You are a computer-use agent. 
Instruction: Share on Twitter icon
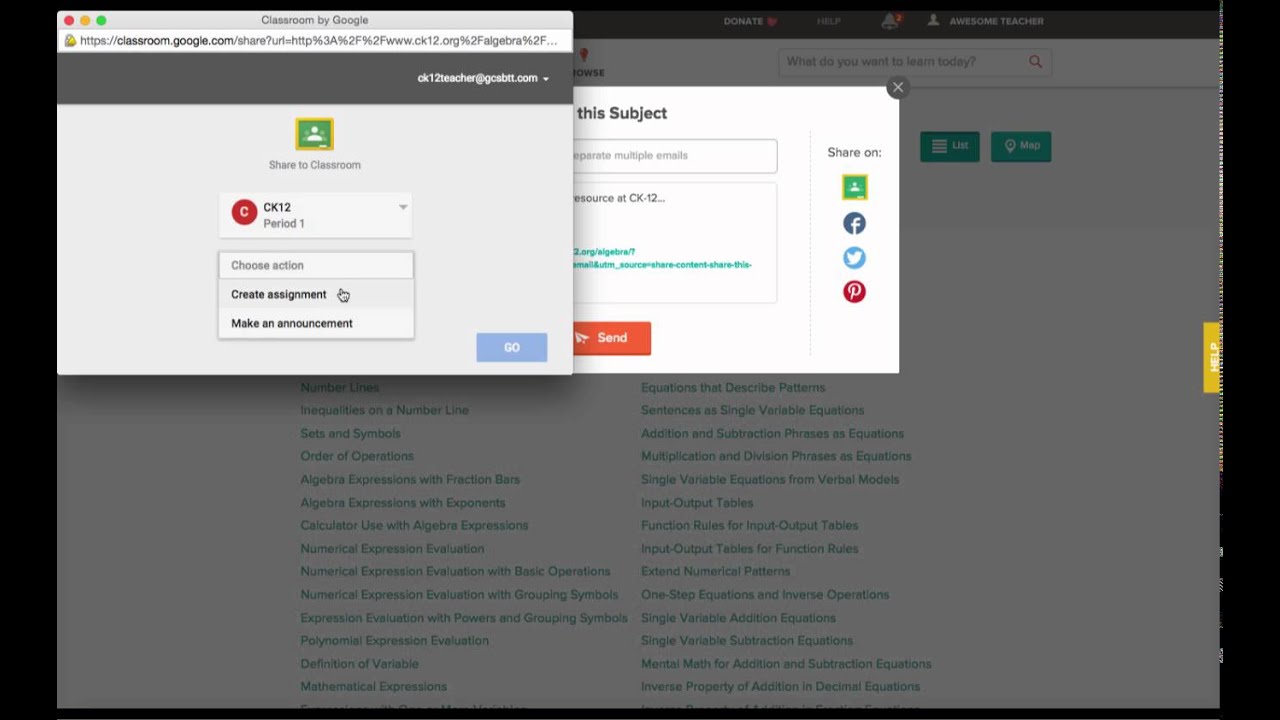coord(854,258)
